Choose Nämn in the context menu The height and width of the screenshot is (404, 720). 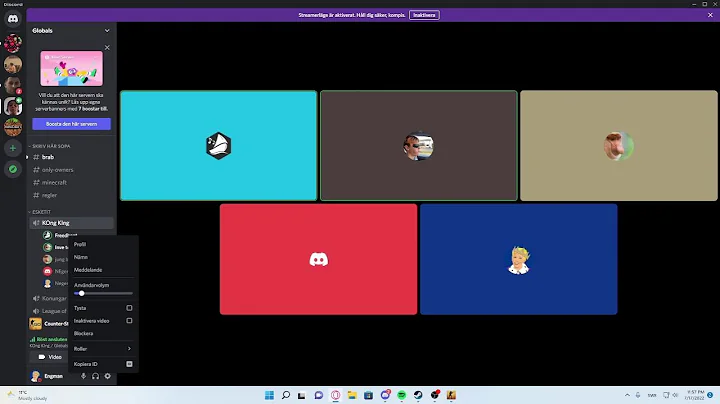pyautogui.click(x=103, y=257)
